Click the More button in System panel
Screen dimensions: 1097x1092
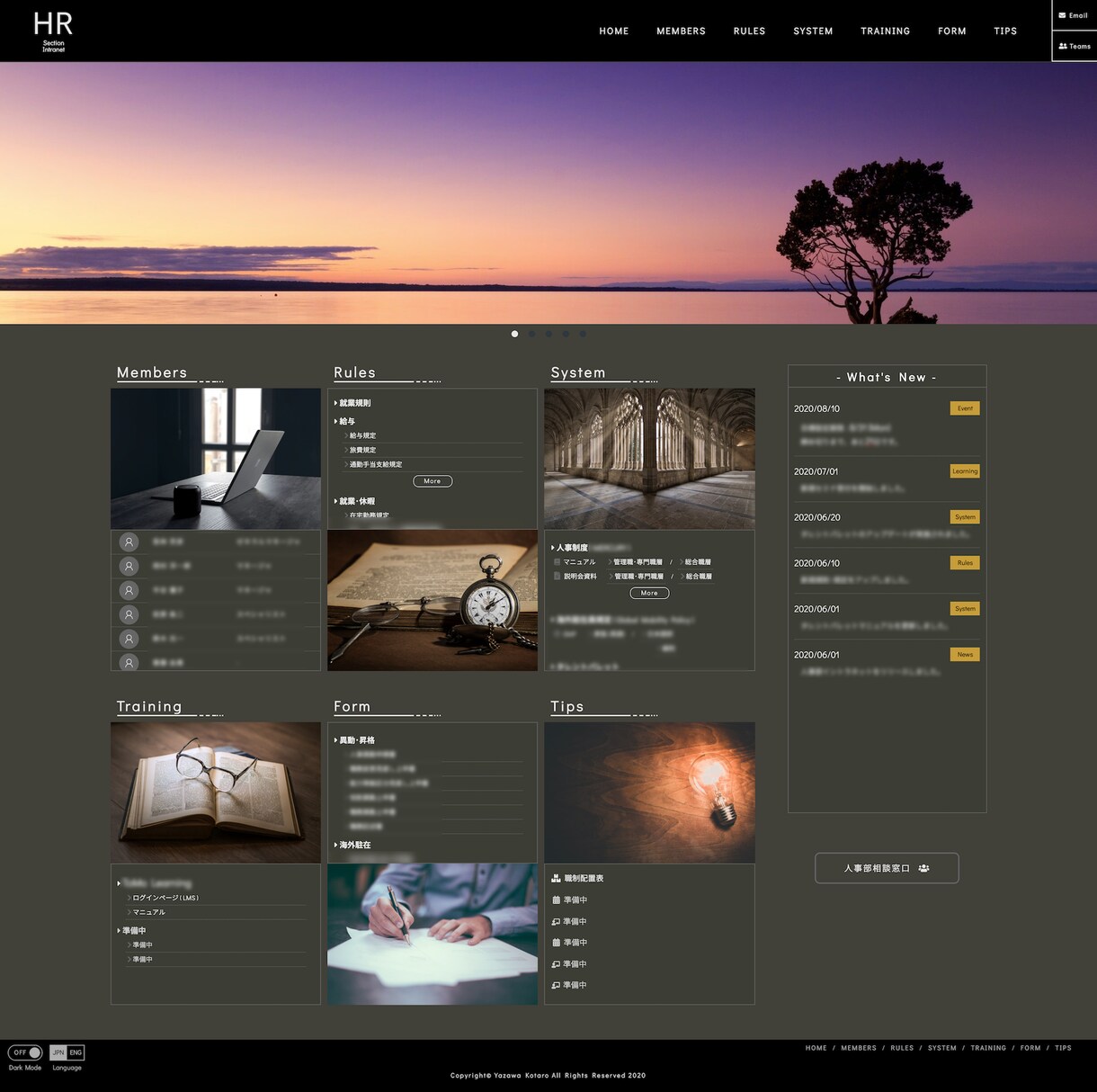[x=649, y=593]
